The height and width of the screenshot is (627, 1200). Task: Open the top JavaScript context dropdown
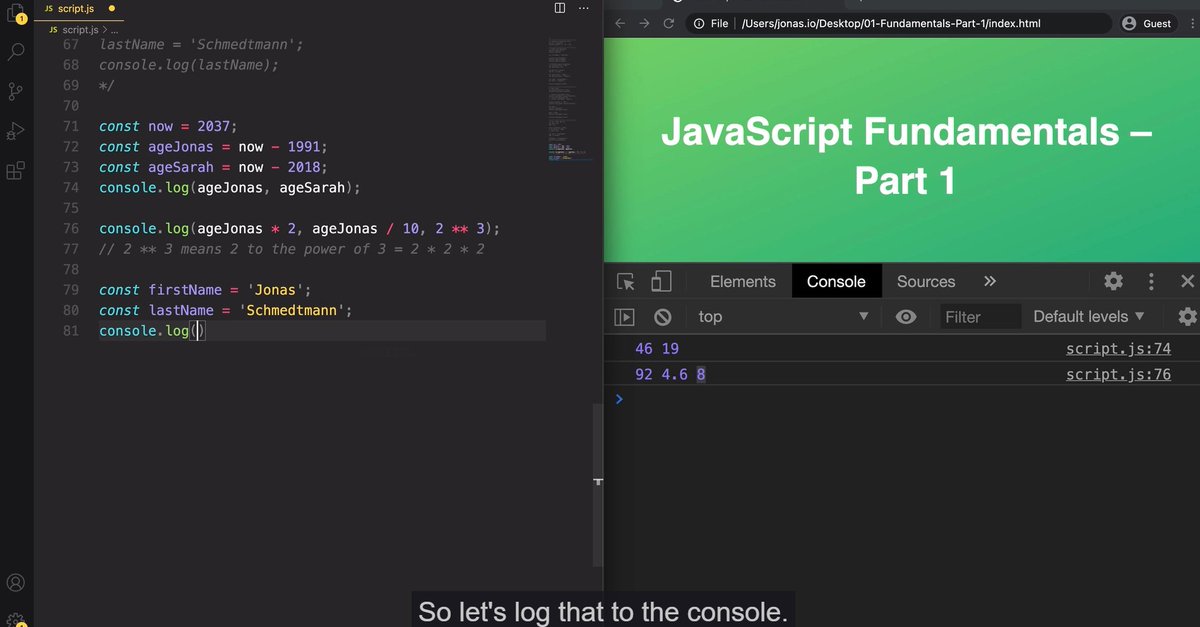click(783, 317)
